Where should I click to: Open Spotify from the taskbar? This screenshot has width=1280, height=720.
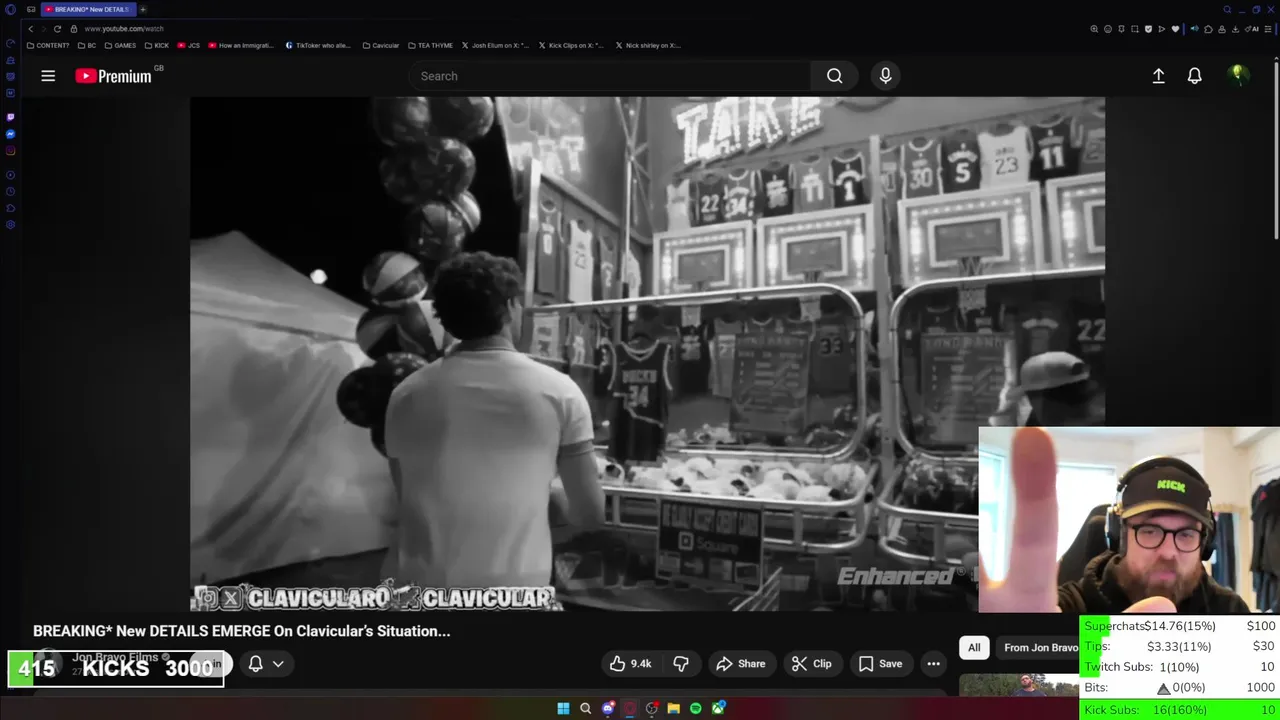pyautogui.click(x=696, y=709)
